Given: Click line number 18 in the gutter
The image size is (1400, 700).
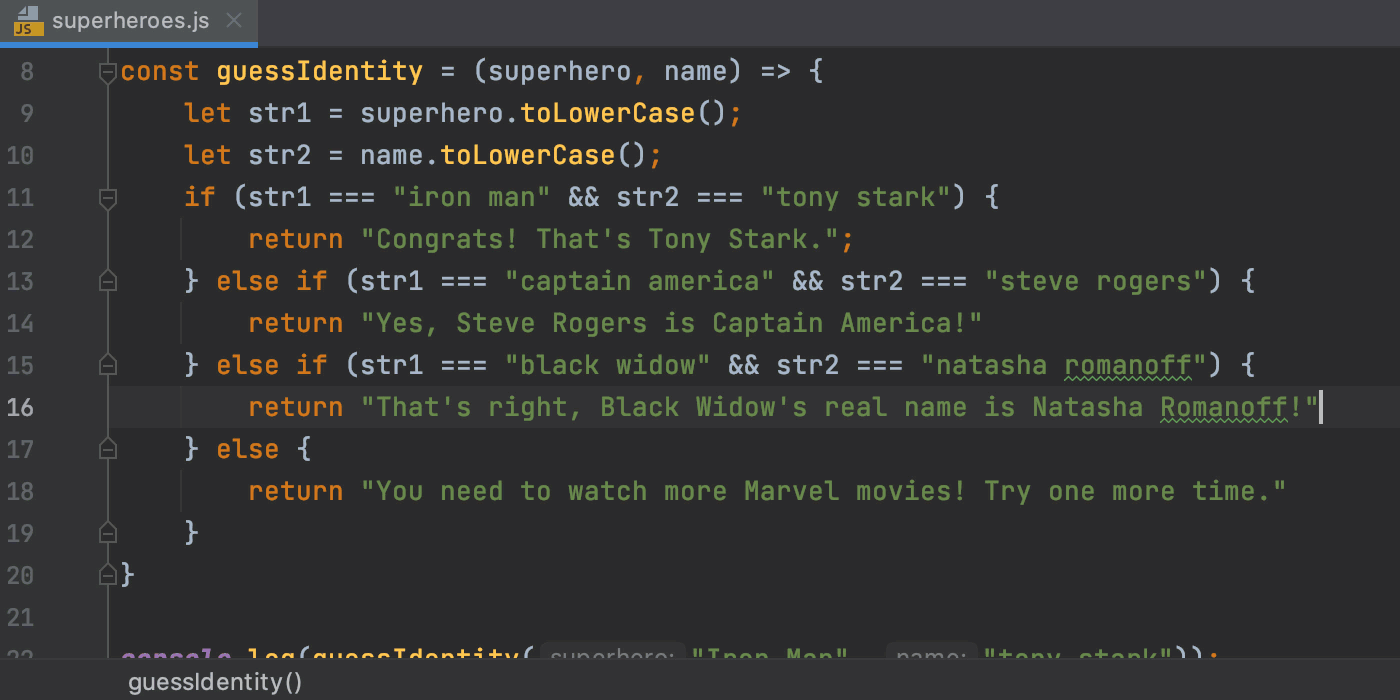Looking at the screenshot, I should (20, 492).
